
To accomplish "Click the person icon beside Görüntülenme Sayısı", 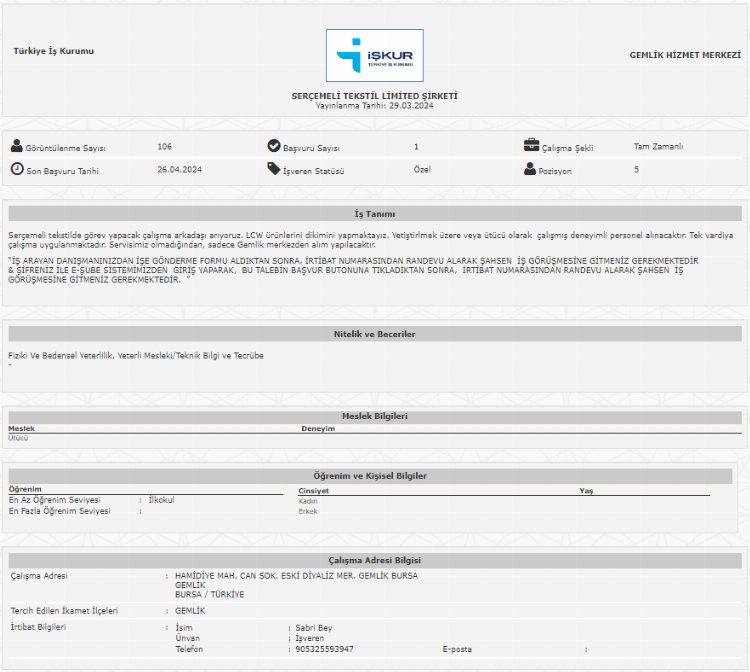I will click(17, 146).
